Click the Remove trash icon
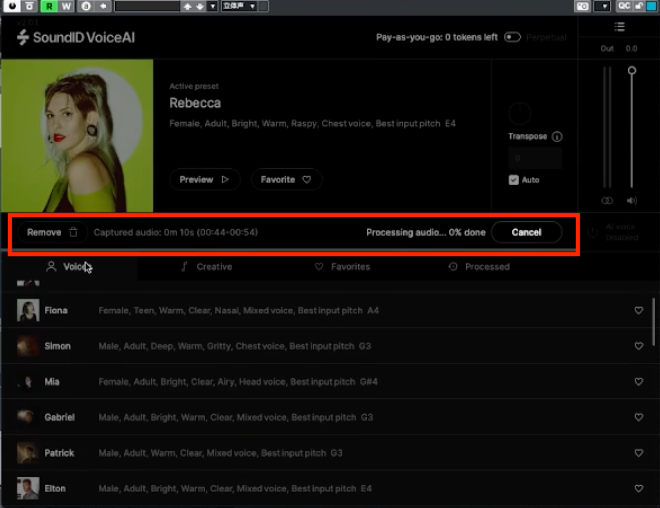Image resolution: width=660 pixels, height=508 pixels. pos(73,232)
